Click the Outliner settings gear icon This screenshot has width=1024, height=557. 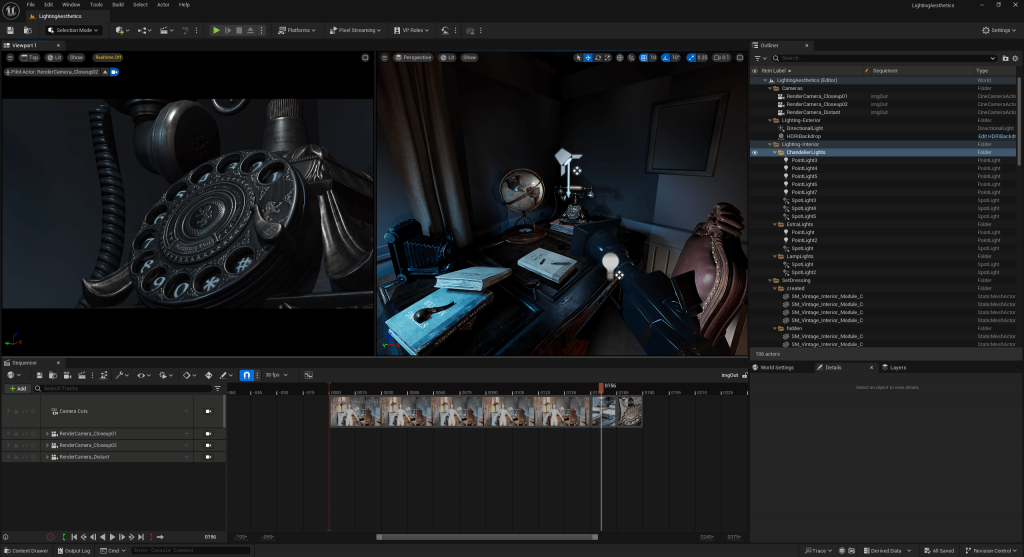(x=1013, y=58)
